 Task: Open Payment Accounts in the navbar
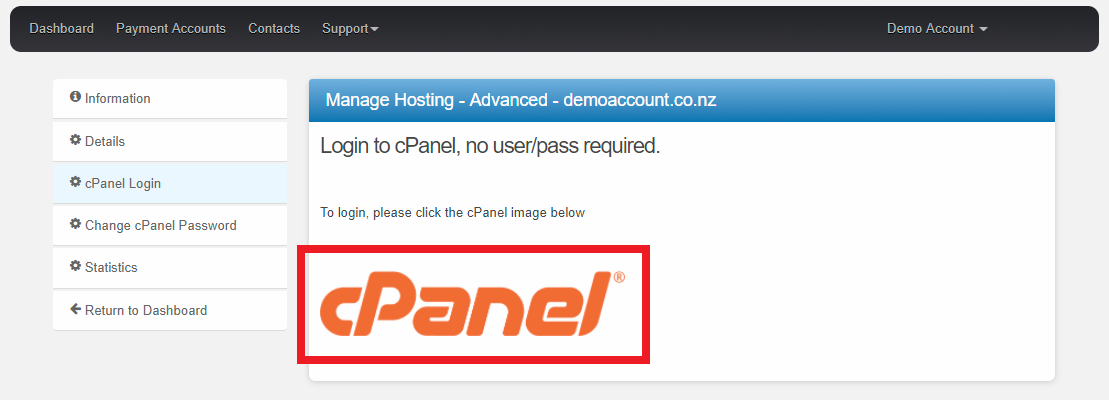tap(171, 29)
